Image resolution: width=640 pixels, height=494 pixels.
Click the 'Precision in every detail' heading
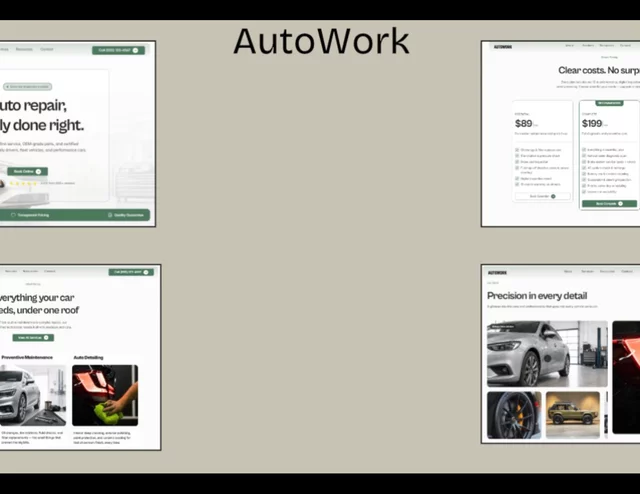tap(537, 296)
